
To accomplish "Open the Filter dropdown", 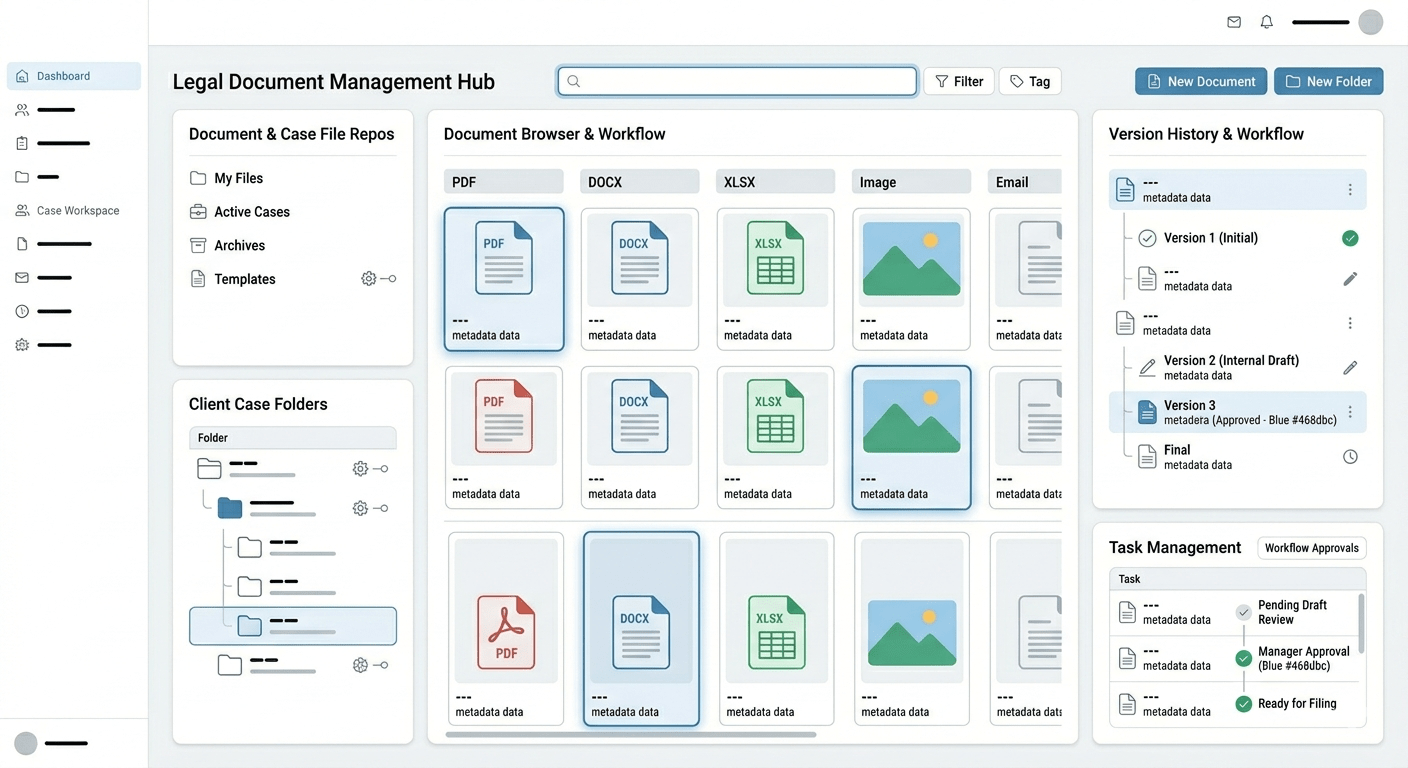I will pyautogui.click(x=959, y=81).
